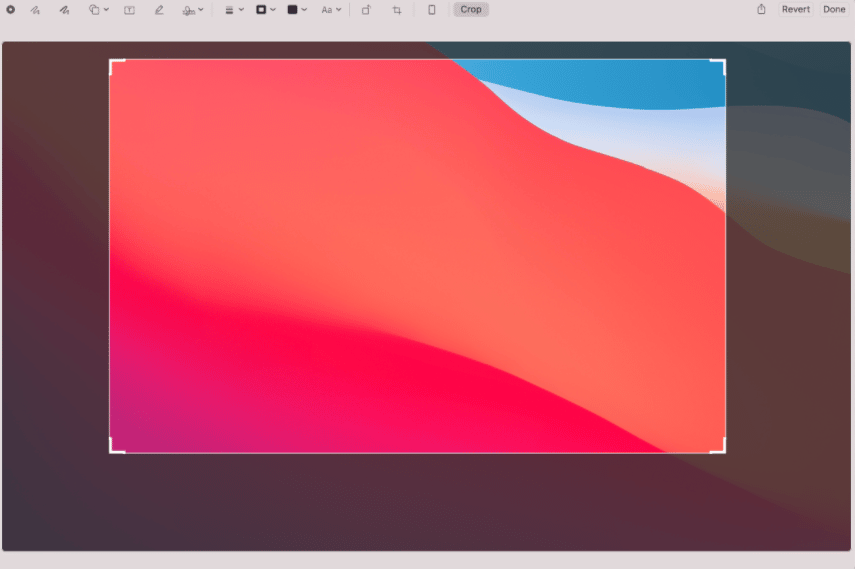Open the Fill Color dropdown arrow

(x=304, y=10)
